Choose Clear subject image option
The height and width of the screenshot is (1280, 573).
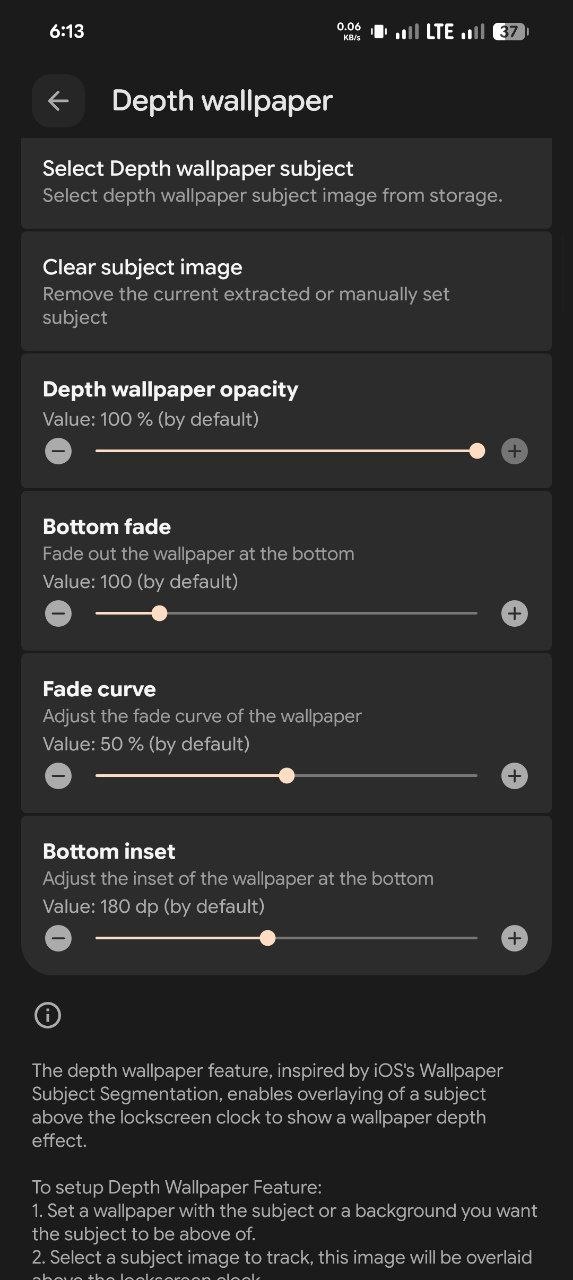coord(286,291)
